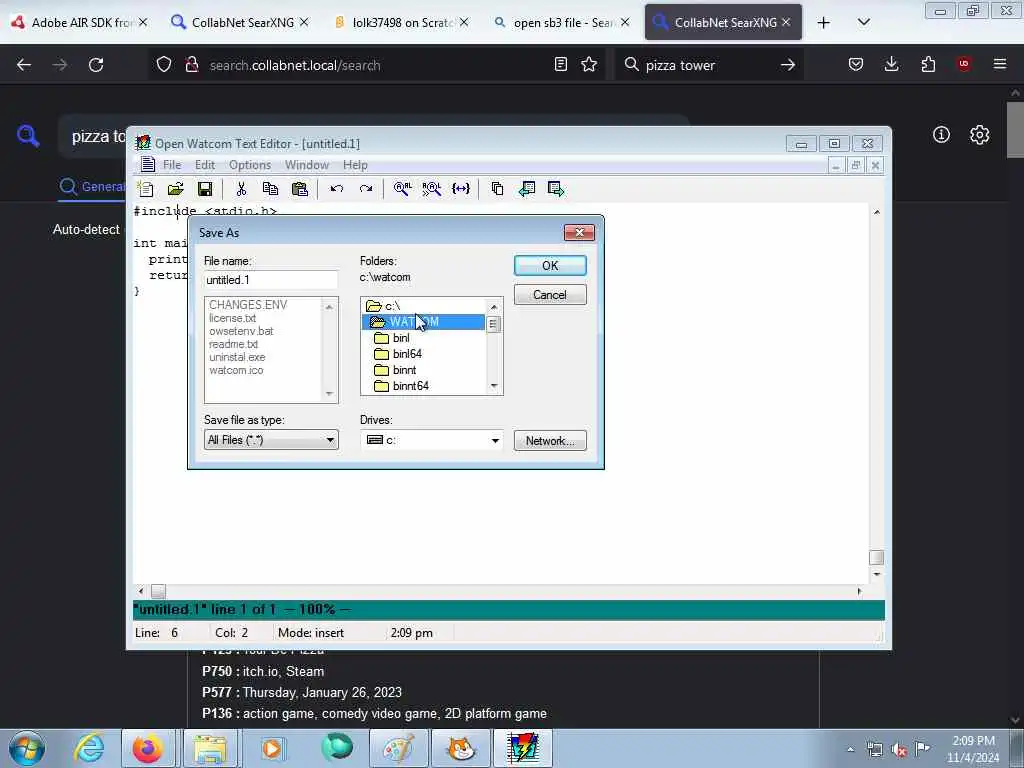Switch to open sb3 file search tab
Viewport: 1024px width, 768px height.
pyautogui.click(x=562, y=22)
